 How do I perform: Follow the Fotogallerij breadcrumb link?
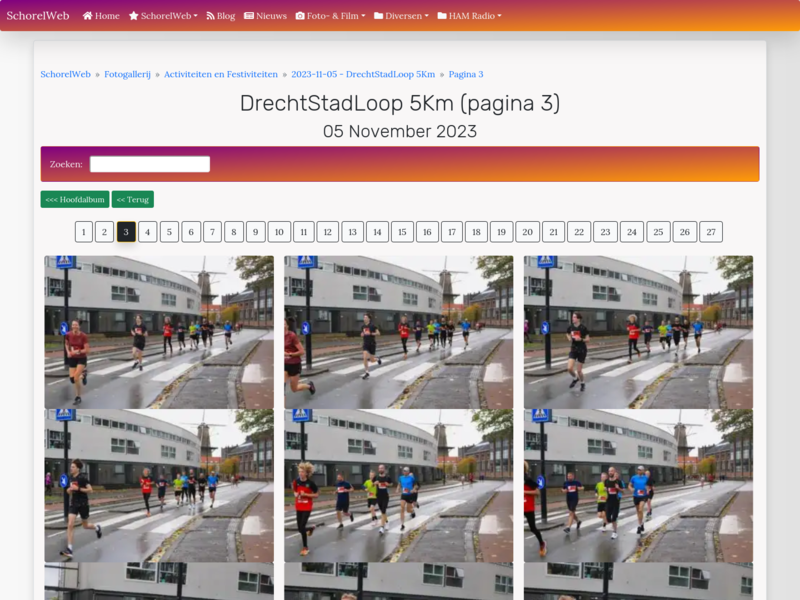pos(128,74)
